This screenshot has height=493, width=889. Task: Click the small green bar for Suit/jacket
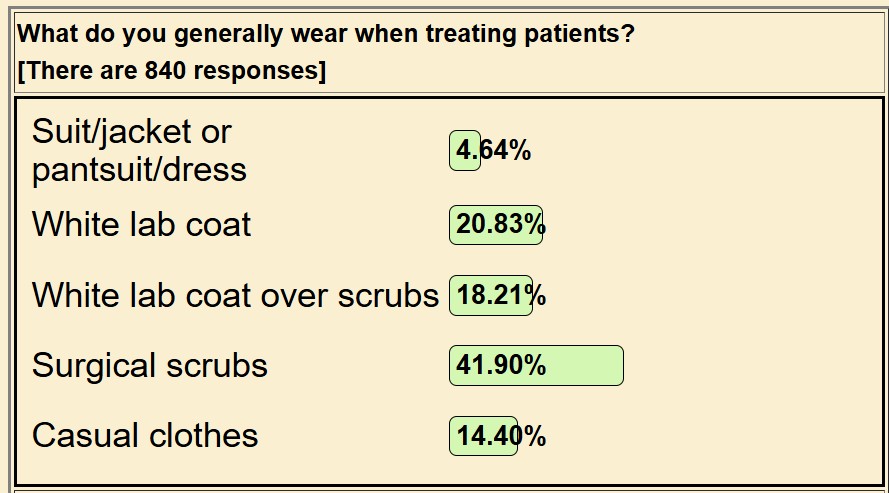(464, 151)
